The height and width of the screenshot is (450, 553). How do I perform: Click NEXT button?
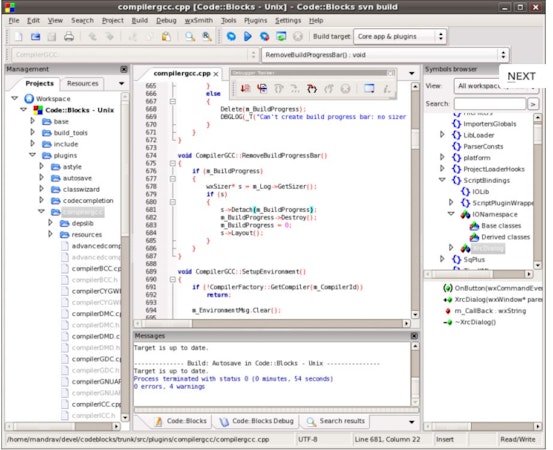(521, 76)
